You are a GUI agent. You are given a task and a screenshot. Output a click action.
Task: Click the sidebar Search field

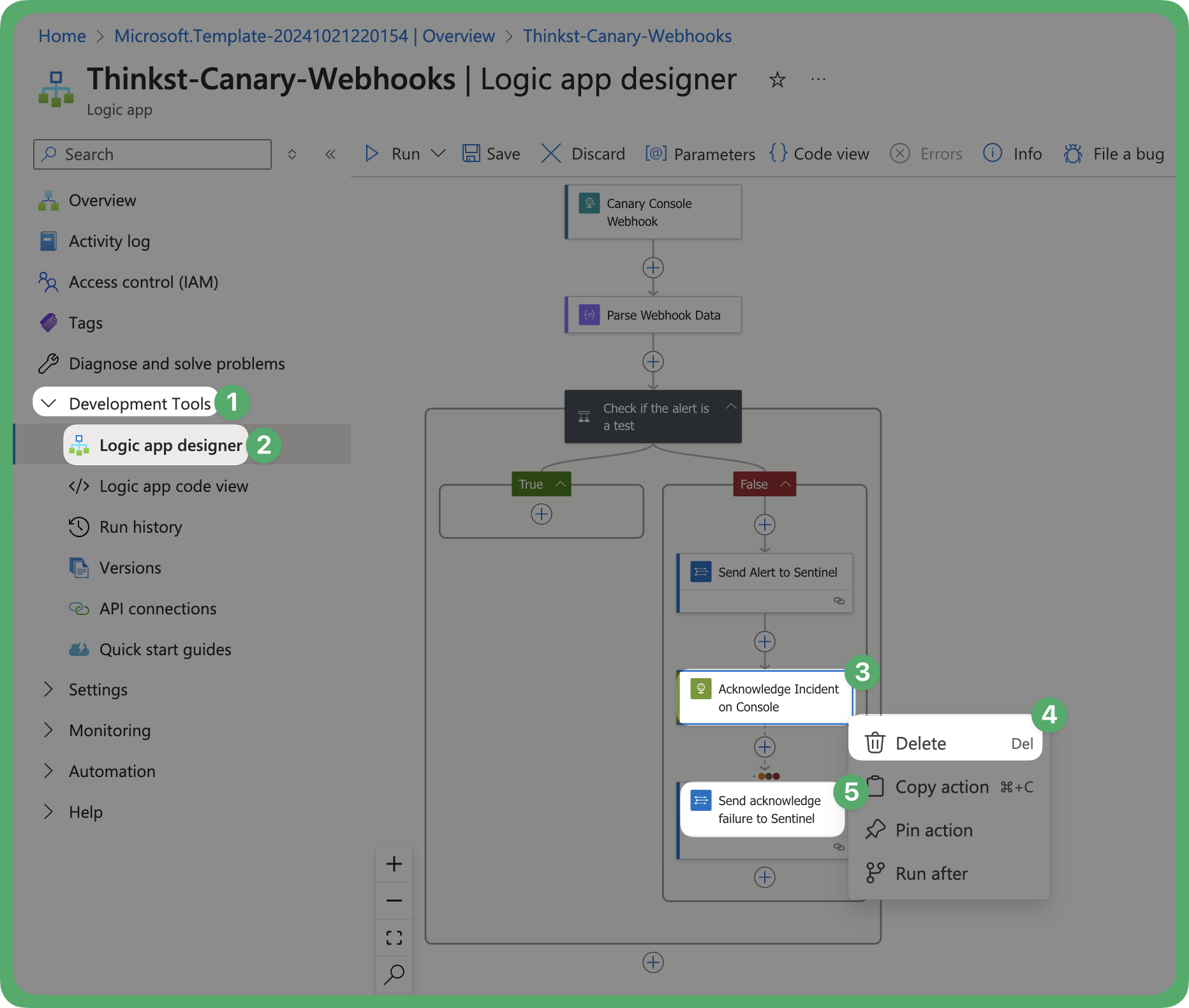(152, 154)
